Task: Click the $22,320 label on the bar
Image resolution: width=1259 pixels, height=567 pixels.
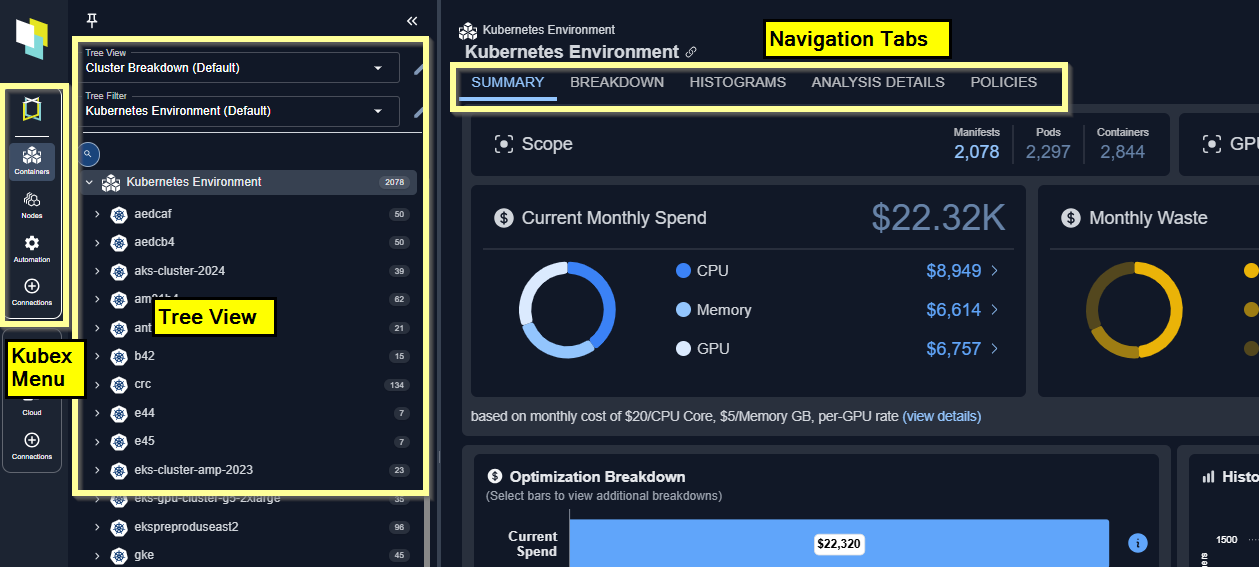Action: pyautogui.click(x=839, y=544)
